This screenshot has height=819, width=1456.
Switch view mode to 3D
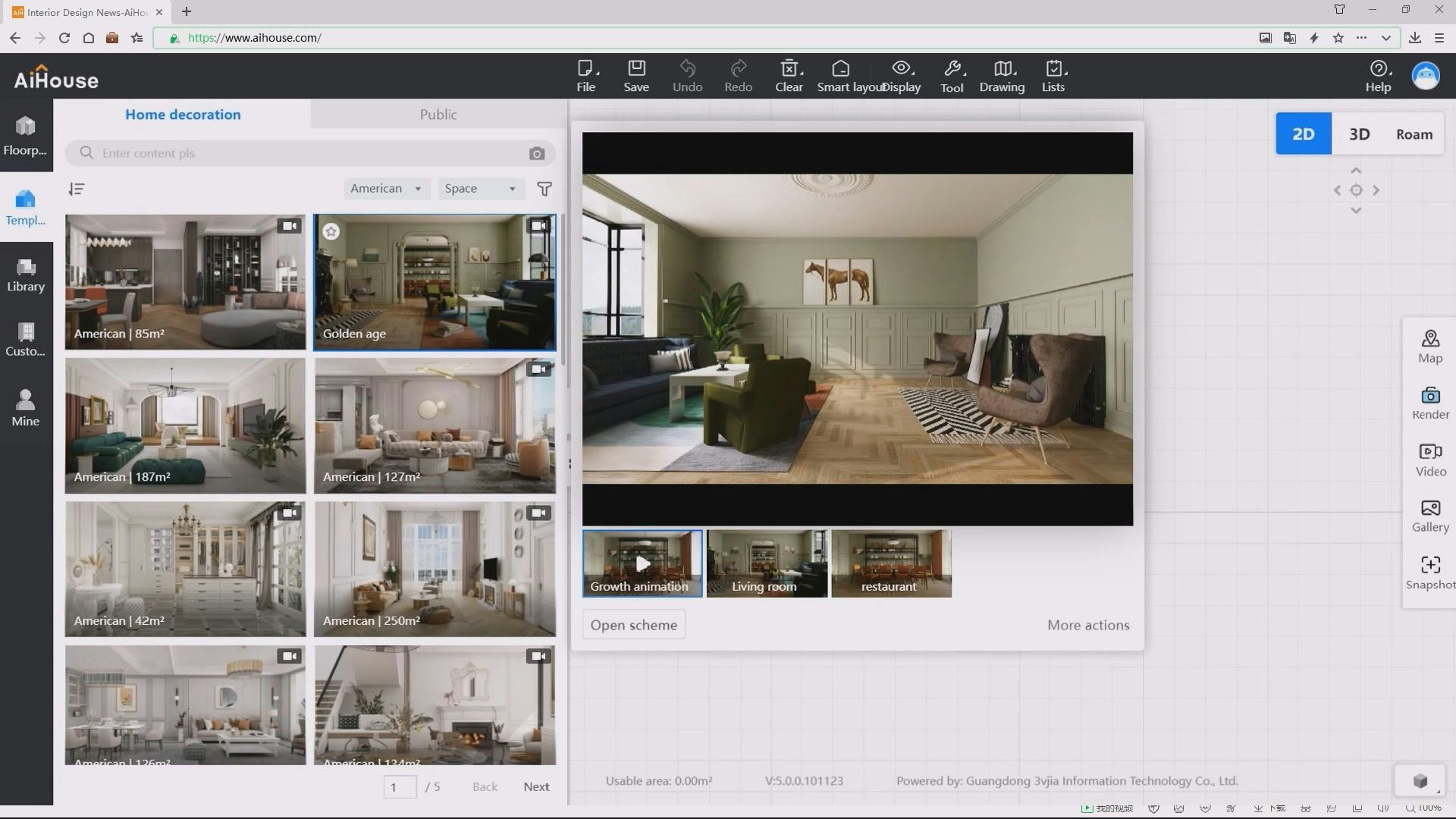(1359, 133)
